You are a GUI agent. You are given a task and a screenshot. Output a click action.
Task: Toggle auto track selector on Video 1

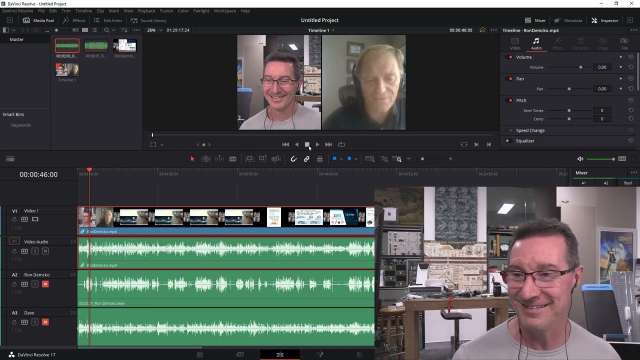pyautogui.click(x=24, y=219)
